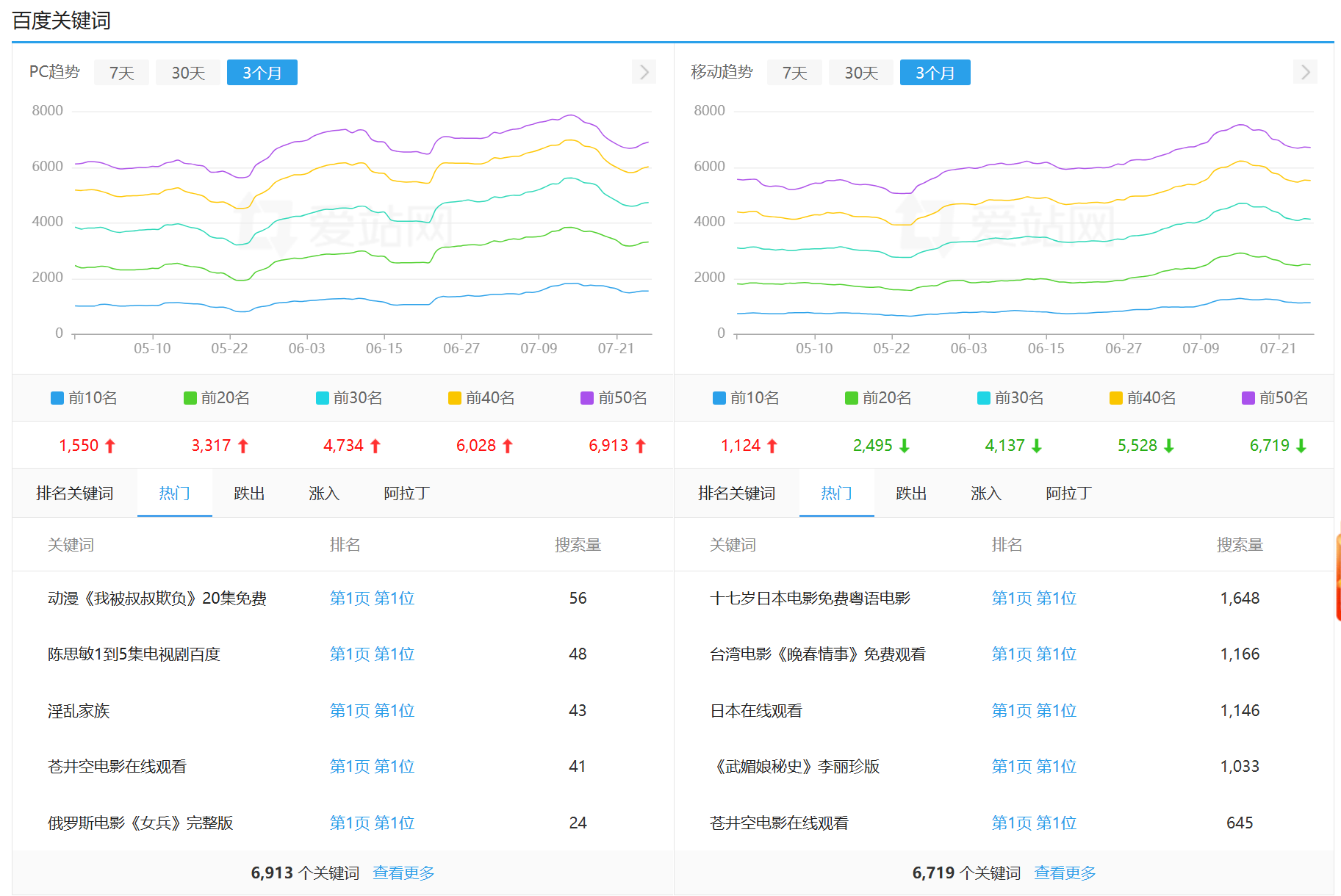Open rank link for 日本在线观看
This screenshot has height=896, width=1341.
click(1034, 711)
